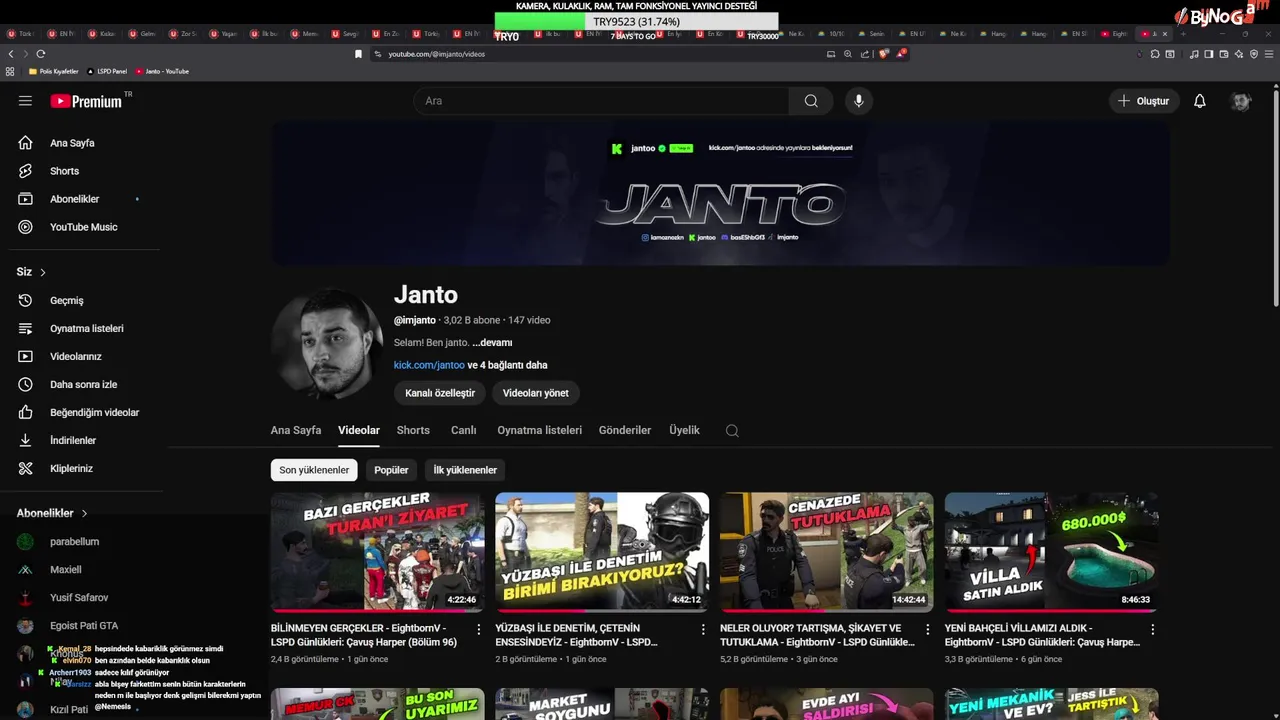Open Gönderiler channel tab
The image size is (1280, 720).
(x=625, y=430)
